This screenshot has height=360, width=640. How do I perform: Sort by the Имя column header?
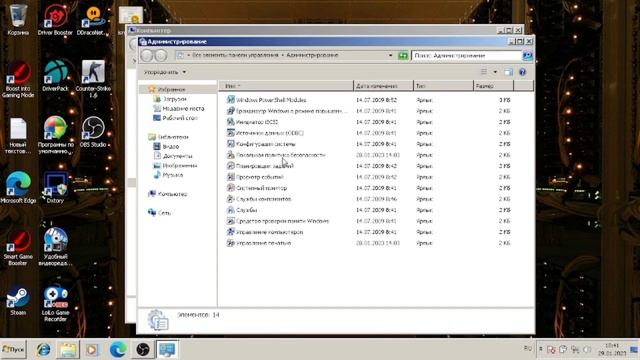pos(287,86)
